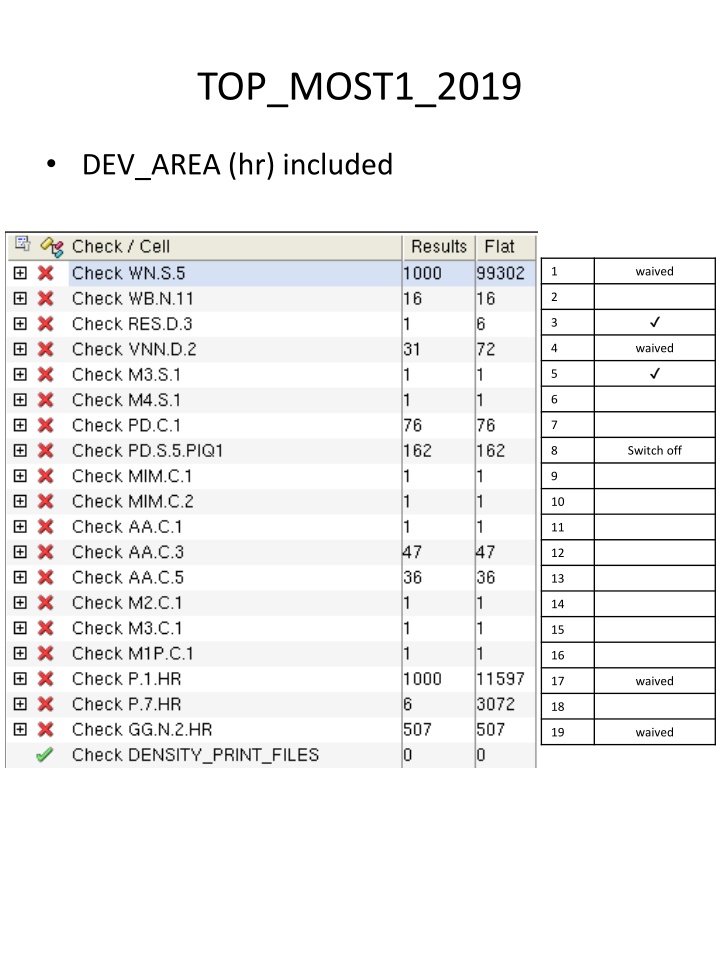Click the checkmark cell in row 5
This screenshot has width=720, height=960.
click(654, 373)
